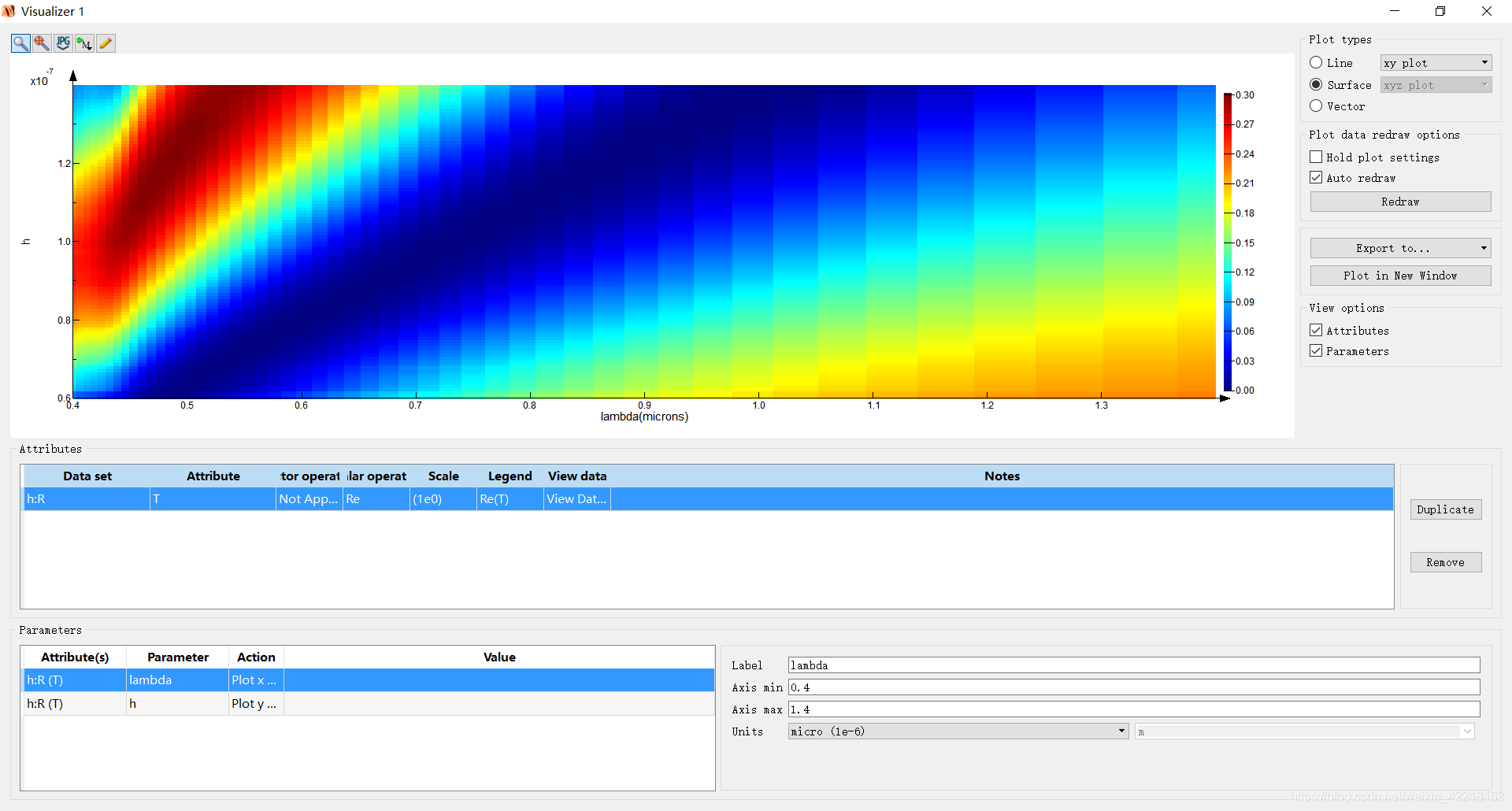
Task: Open the plot edit pencil tool
Action: click(x=106, y=43)
